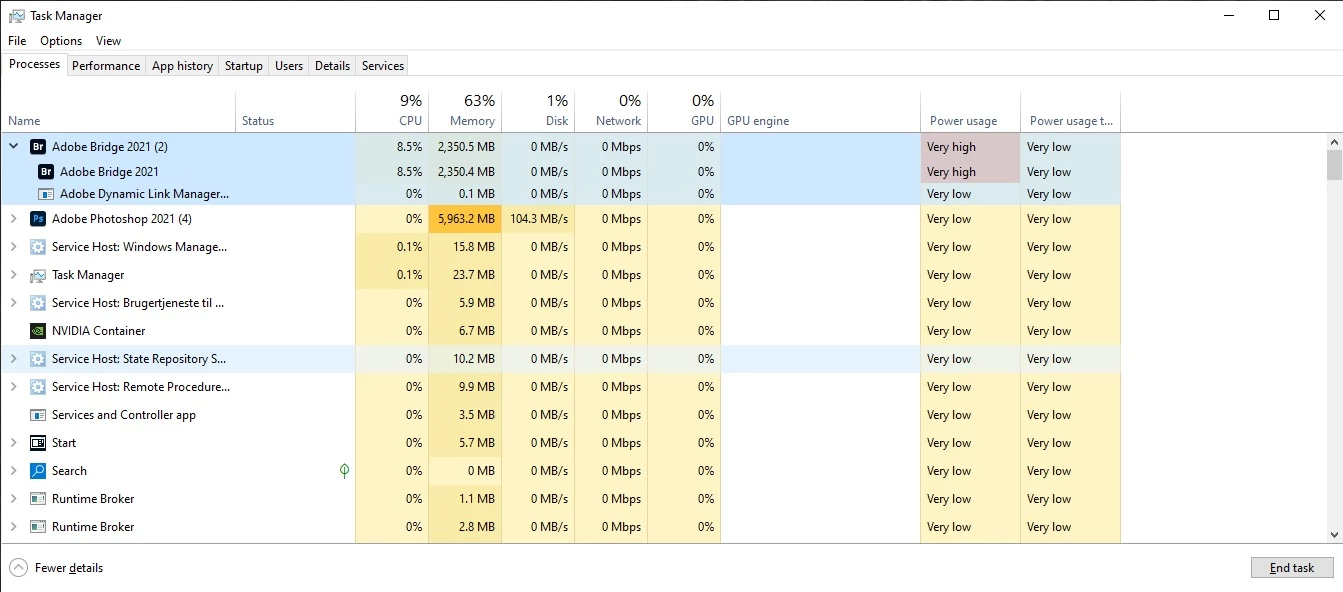This screenshot has width=1343, height=592.
Task: Select the 15.8 MB memory cell
Action: tap(465, 247)
